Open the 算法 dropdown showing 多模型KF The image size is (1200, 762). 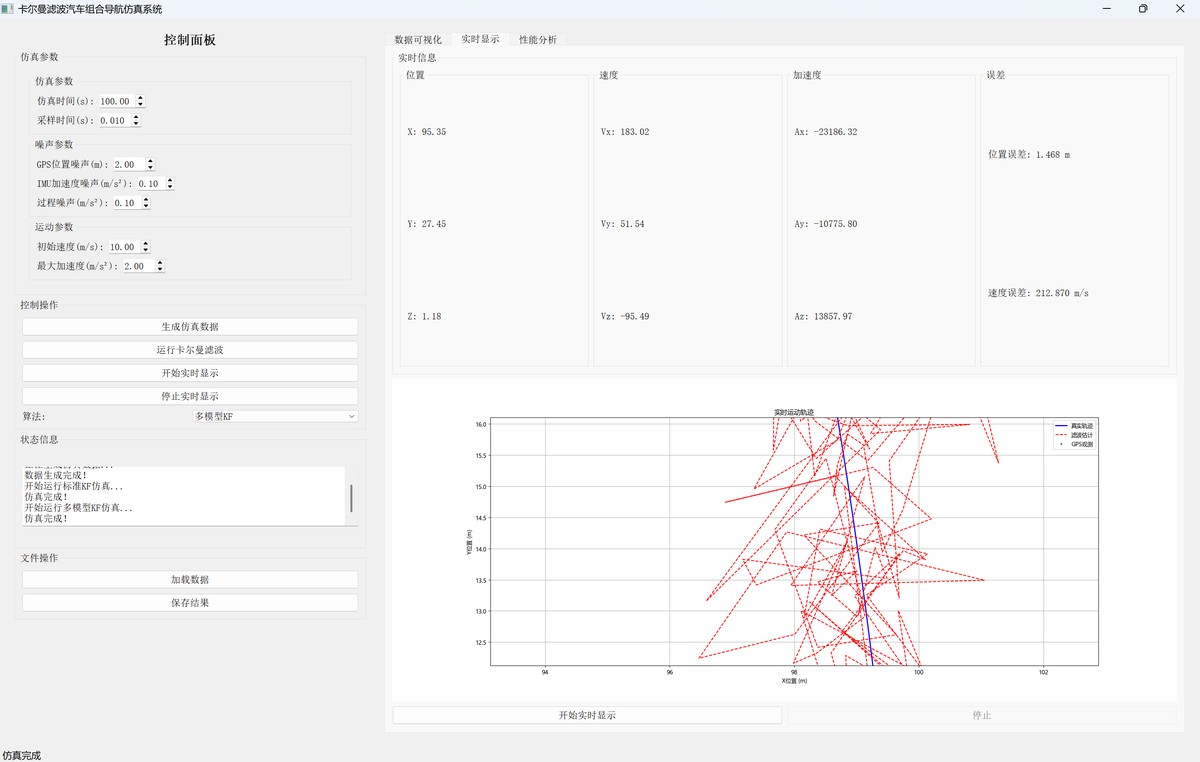(275, 416)
